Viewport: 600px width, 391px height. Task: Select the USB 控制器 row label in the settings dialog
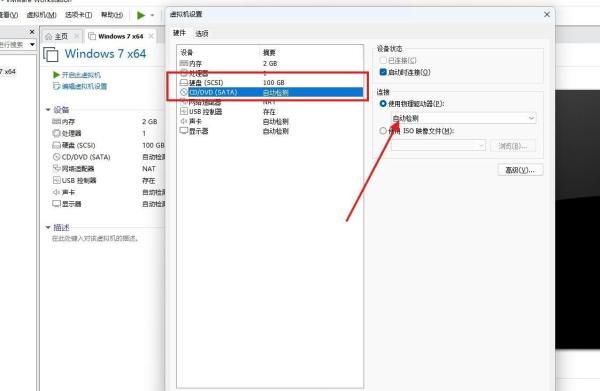205,112
